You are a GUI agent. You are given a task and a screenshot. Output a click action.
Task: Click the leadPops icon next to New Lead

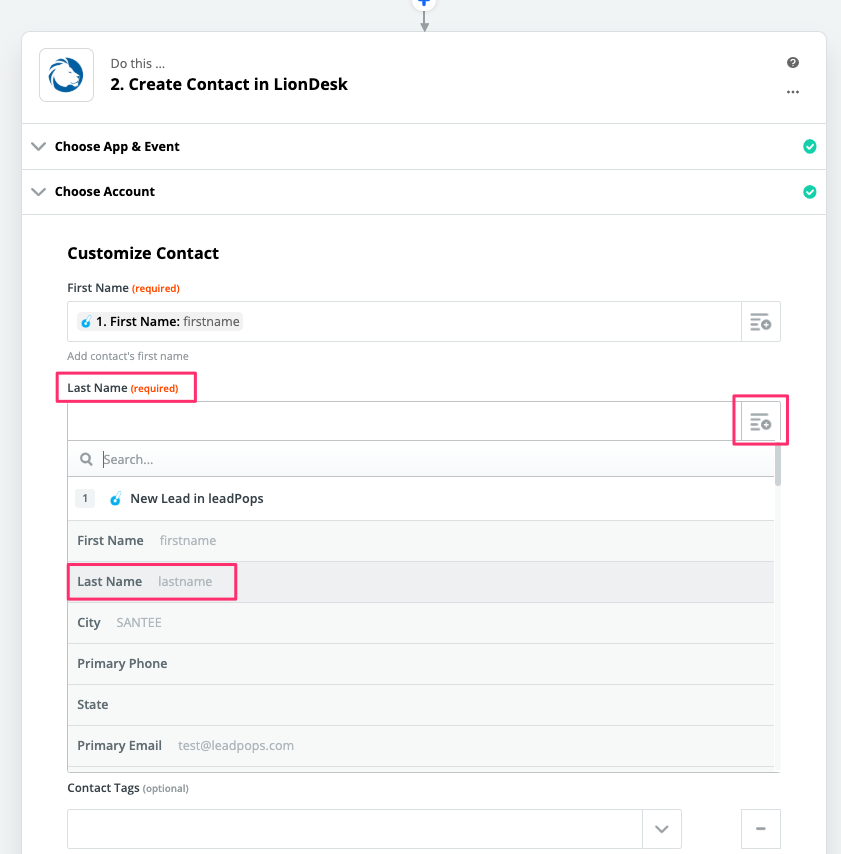(115, 498)
